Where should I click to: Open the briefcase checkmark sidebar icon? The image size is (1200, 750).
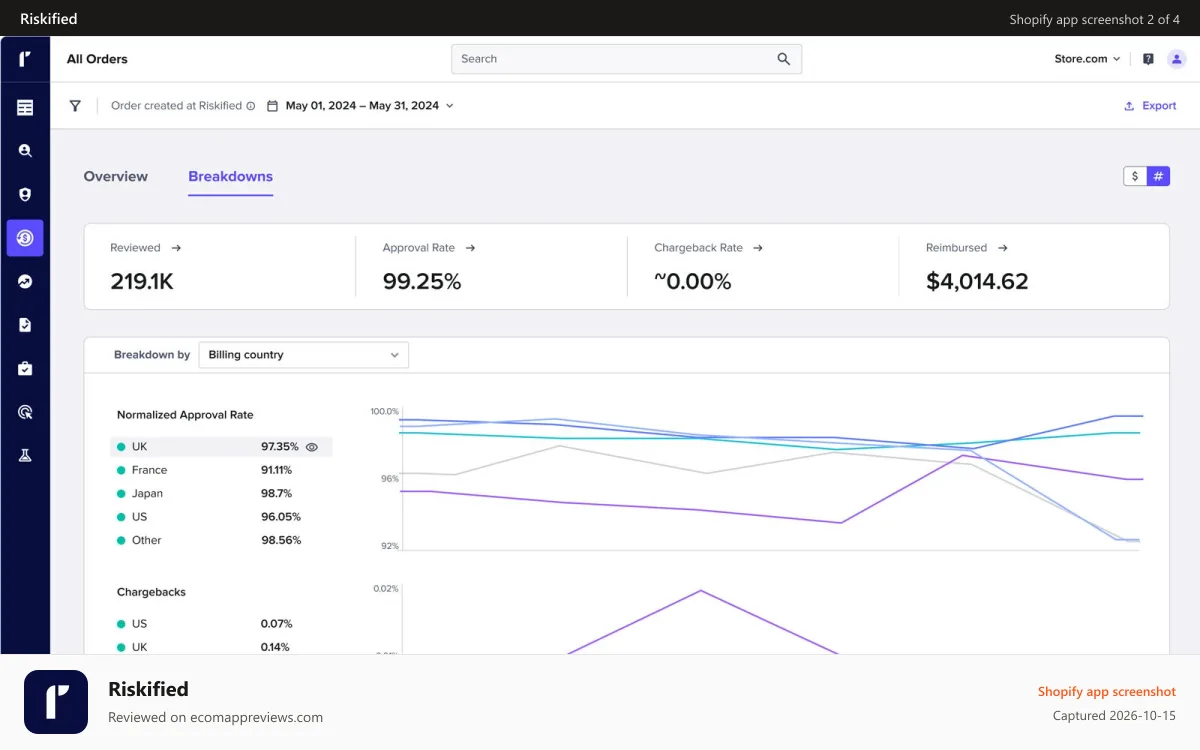(x=25, y=369)
